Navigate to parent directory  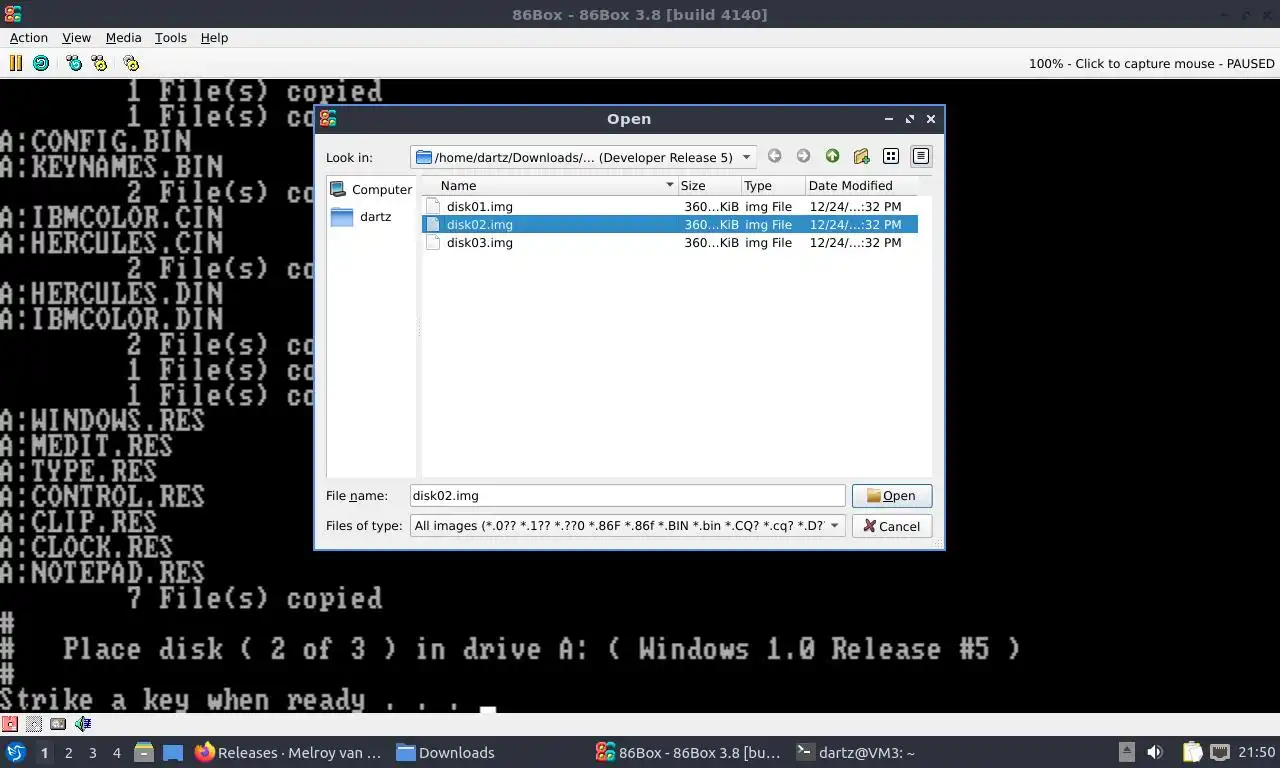pyautogui.click(x=832, y=156)
